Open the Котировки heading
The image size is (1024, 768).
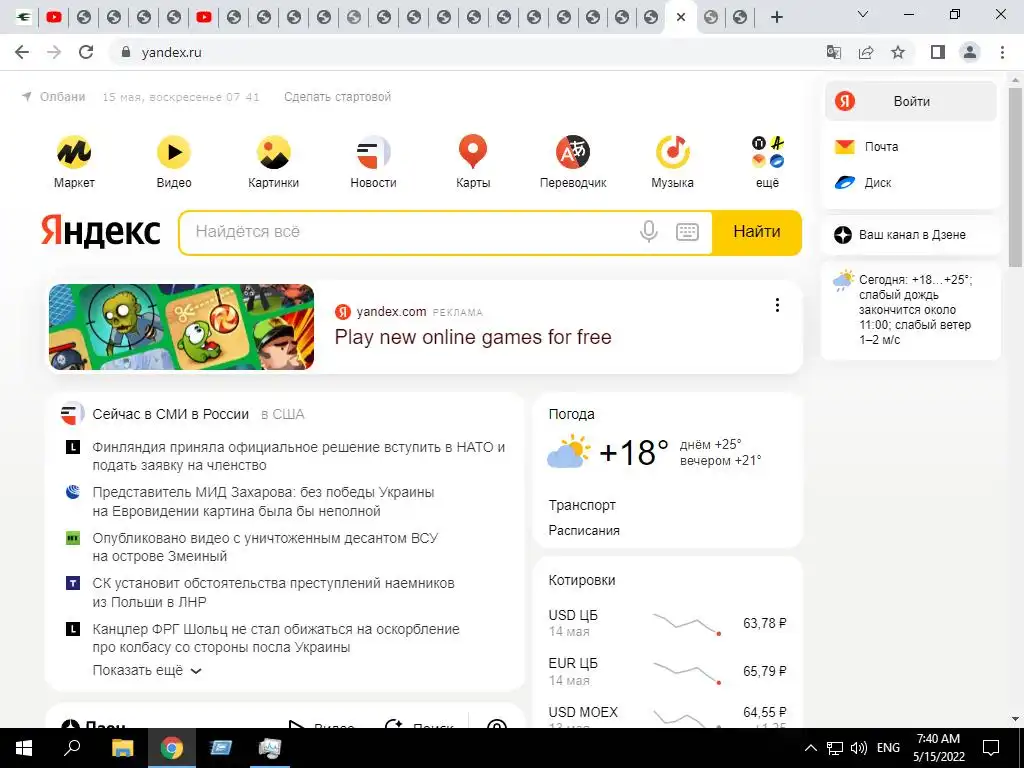click(582, 580)
